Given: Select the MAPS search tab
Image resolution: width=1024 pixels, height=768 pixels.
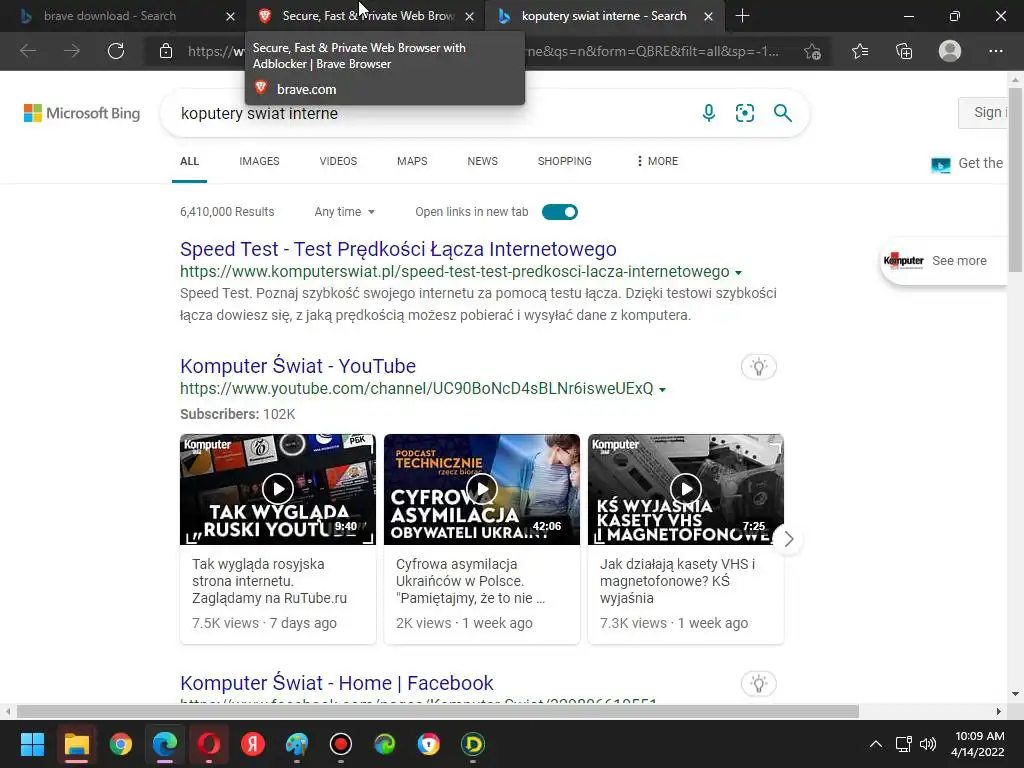Looking at the screenshot, I should [x=412, y=161].
